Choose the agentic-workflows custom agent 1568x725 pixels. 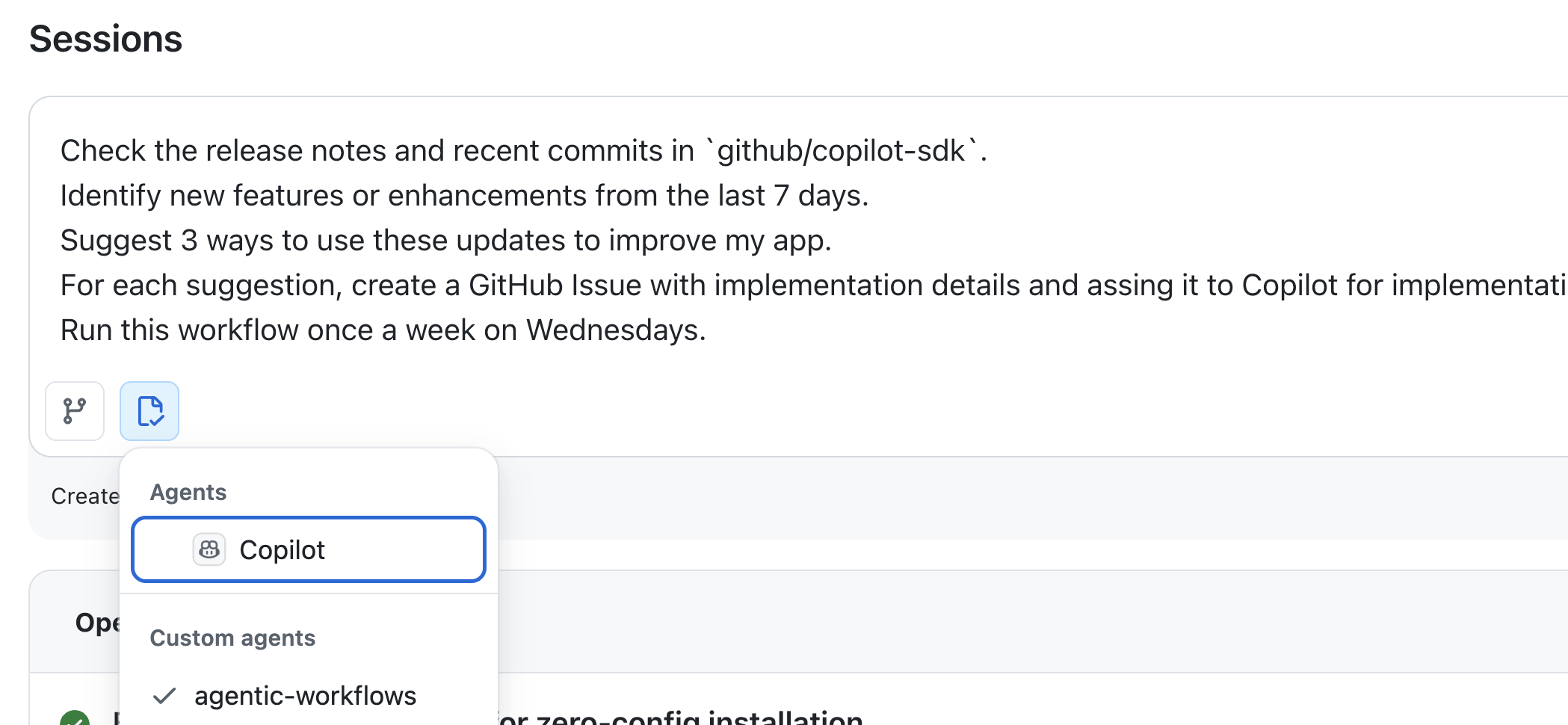(305, 696)
